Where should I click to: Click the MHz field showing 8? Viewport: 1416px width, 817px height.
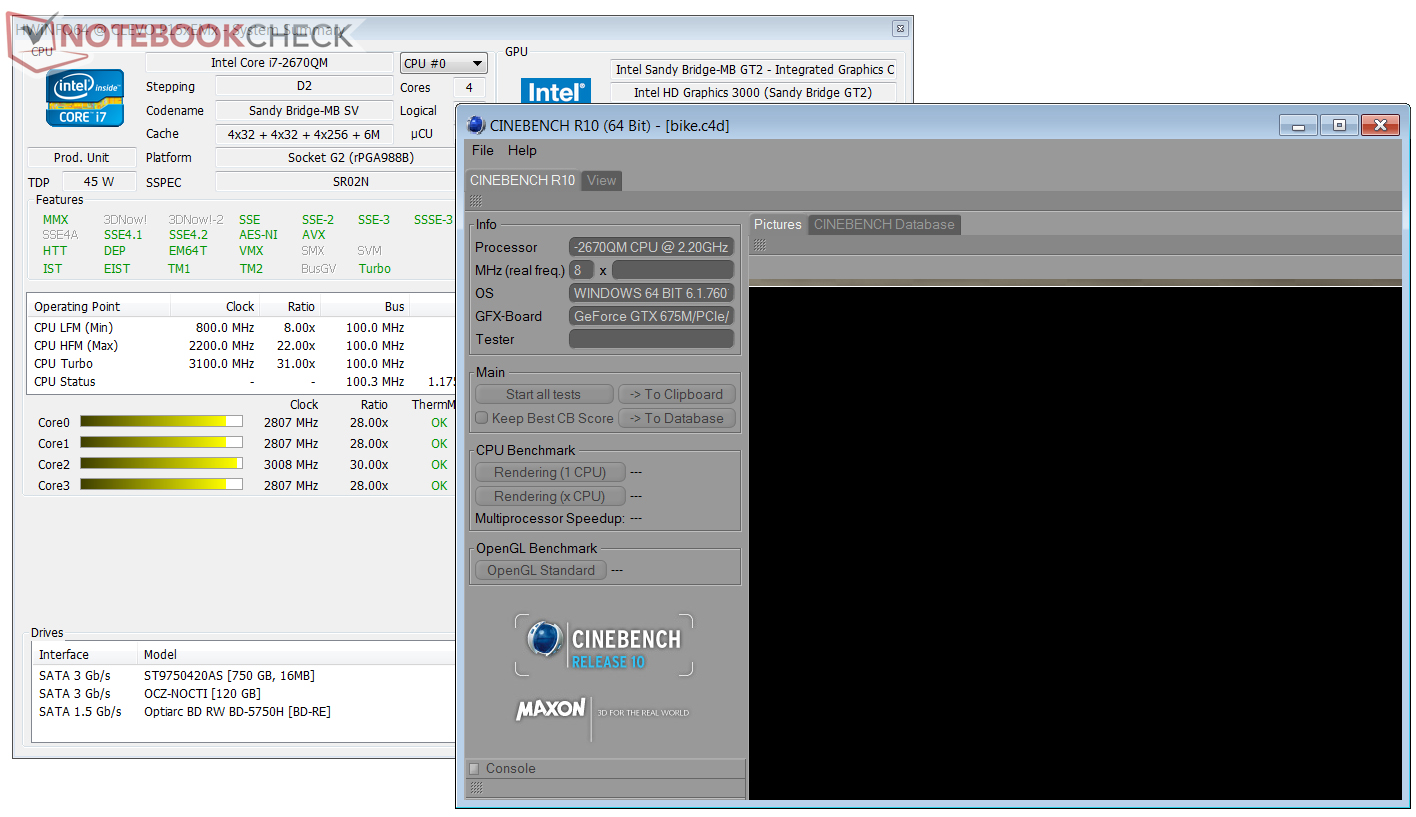582,270
